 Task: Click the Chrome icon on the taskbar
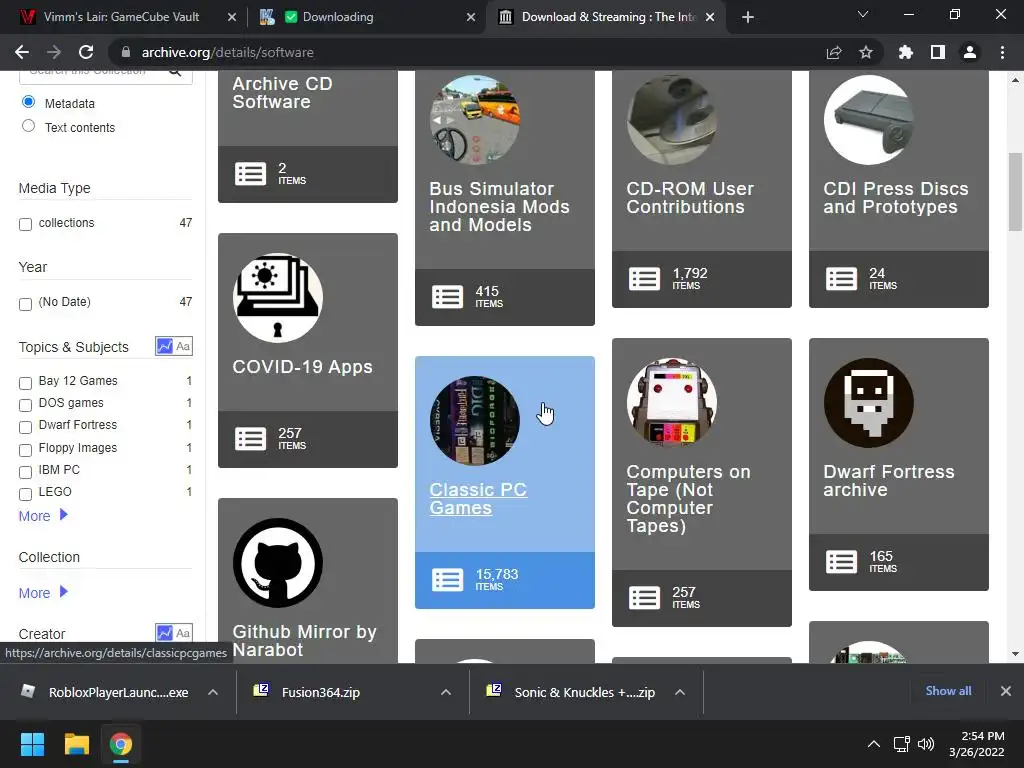(x=121, y=744)
